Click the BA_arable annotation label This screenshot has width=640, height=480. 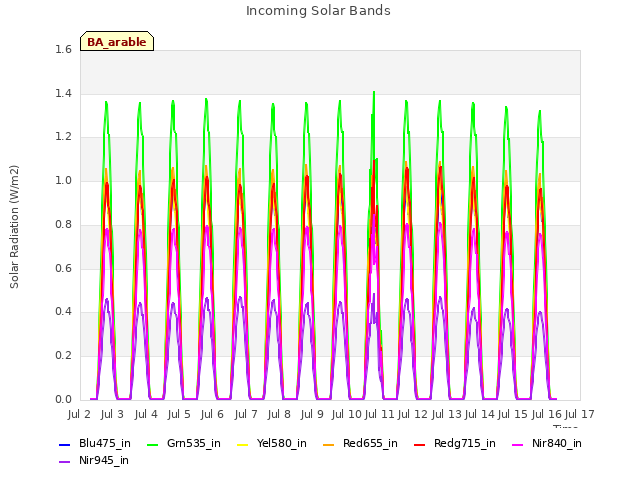coord(117,42)
